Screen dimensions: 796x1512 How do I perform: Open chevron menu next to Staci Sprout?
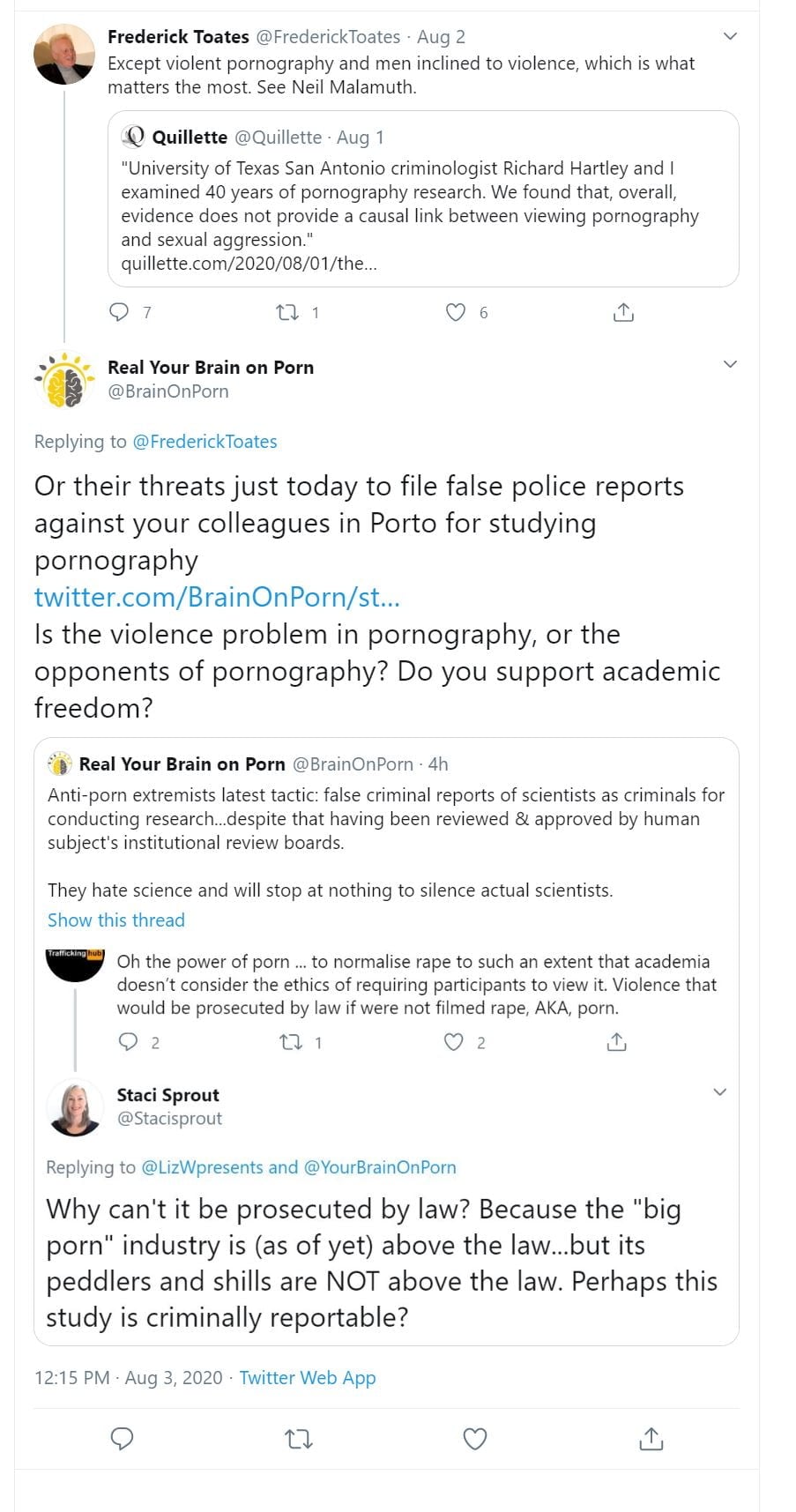tap(719, 1092)
